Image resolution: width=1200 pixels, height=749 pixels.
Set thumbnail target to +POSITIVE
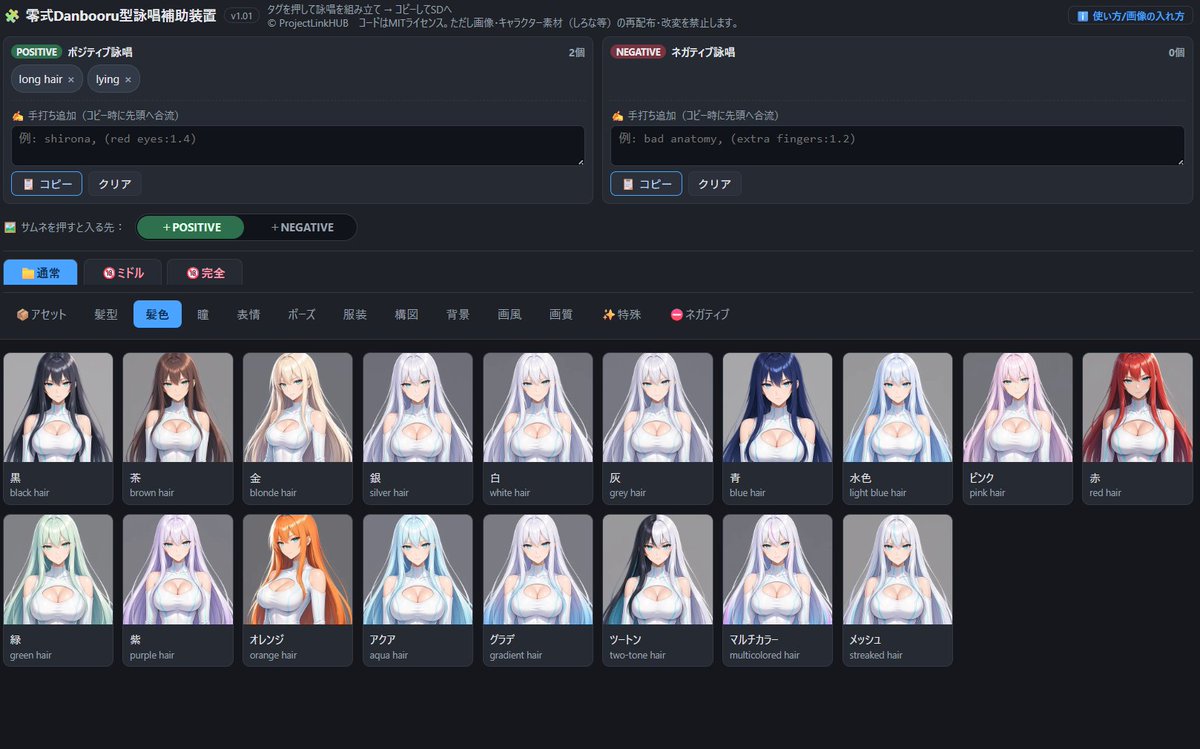[x=191, y=227]
